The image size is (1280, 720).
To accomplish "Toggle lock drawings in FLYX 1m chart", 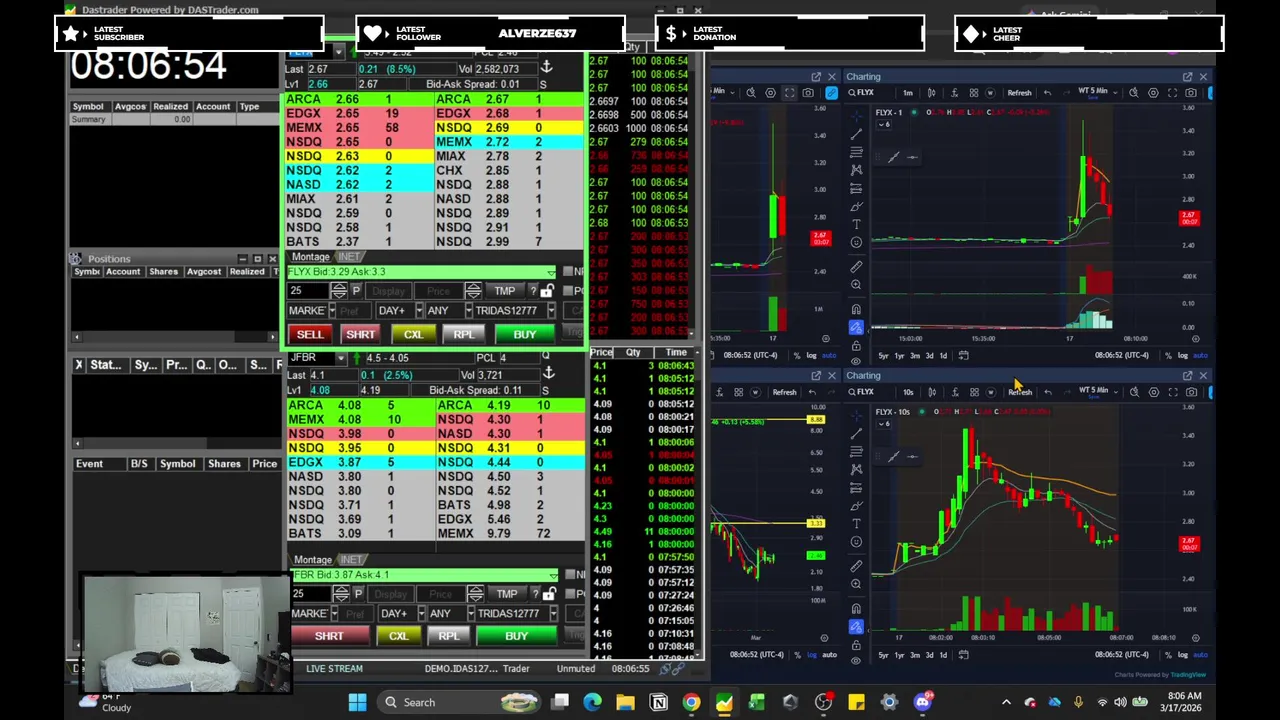I will 856,345.
